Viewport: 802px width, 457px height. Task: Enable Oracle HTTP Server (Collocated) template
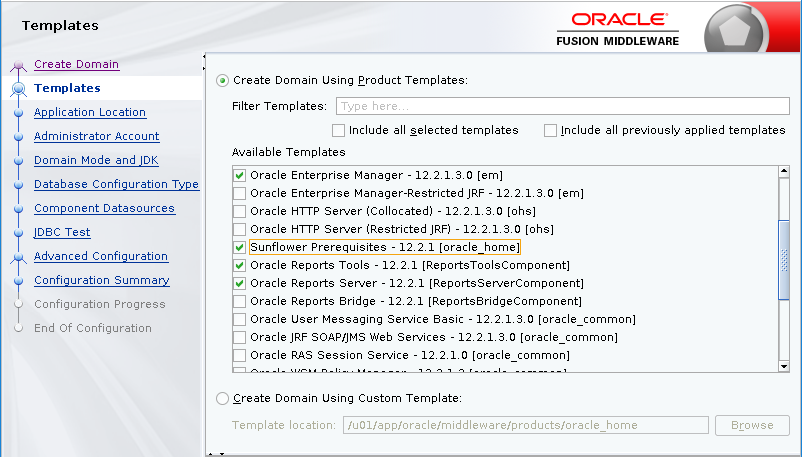pos(239,211)
